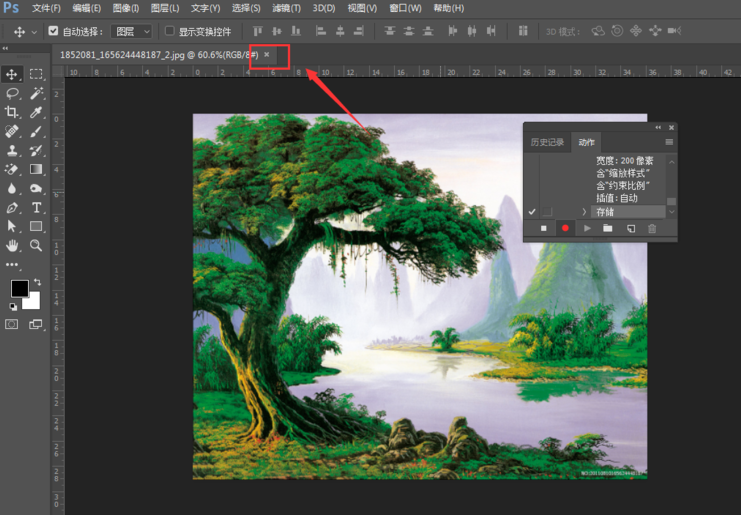Click the black foreground color swatch

click(19, 288)
